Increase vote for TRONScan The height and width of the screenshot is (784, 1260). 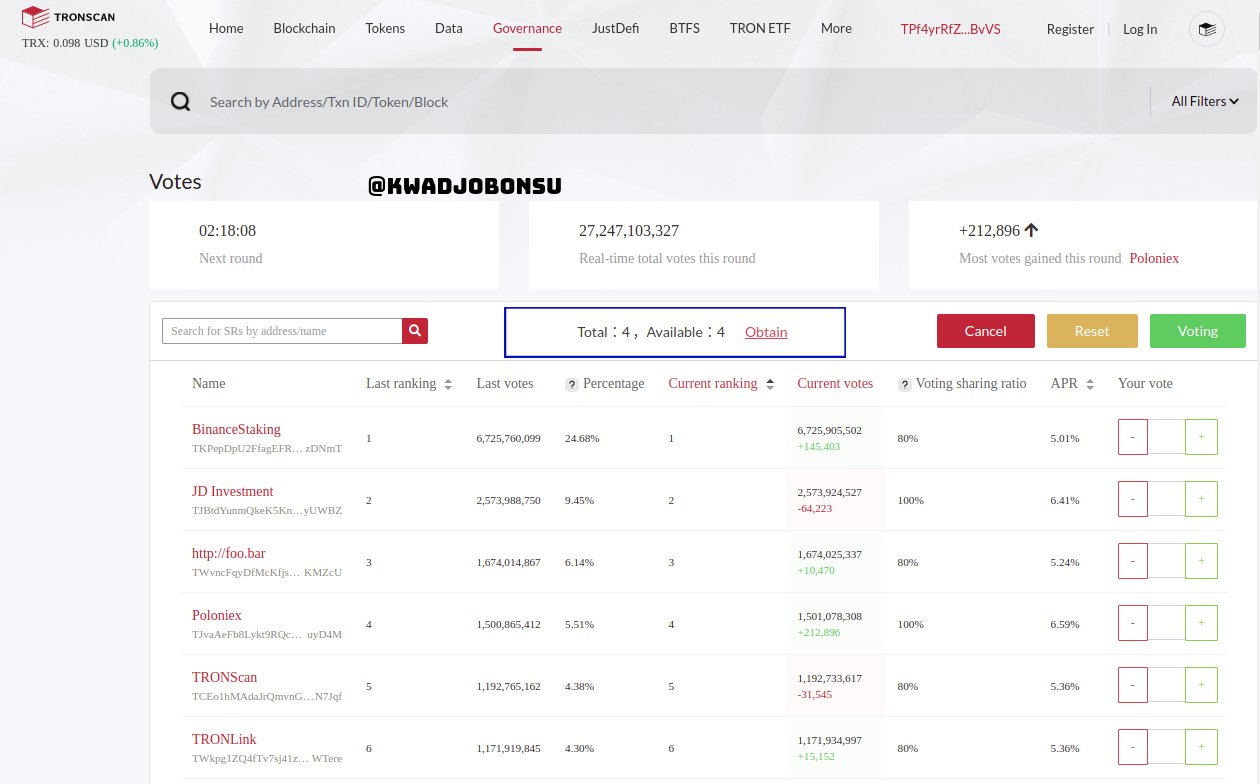(x=1201, y=685)
